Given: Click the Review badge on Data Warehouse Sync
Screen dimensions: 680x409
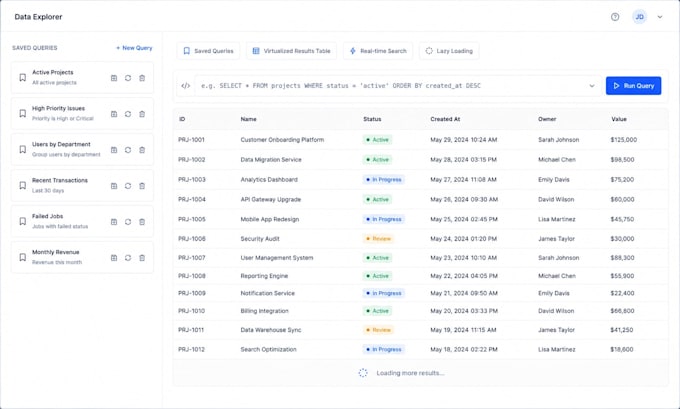Looking at the screenshot, I should 378,330.
